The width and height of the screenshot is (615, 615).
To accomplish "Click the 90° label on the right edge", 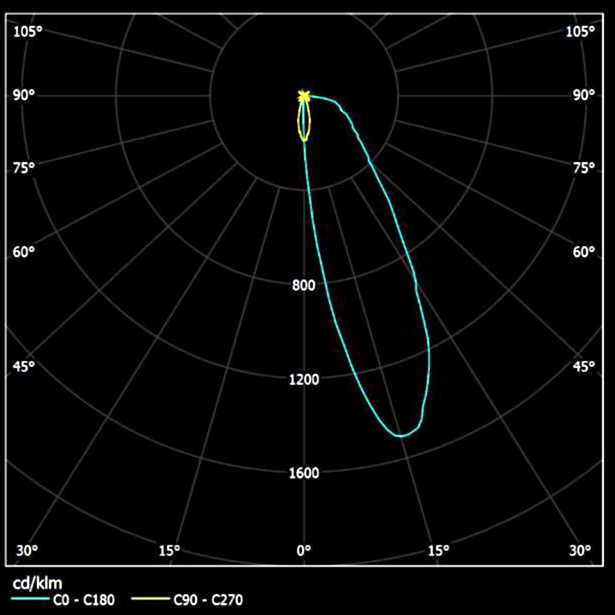I will (584, 95).
